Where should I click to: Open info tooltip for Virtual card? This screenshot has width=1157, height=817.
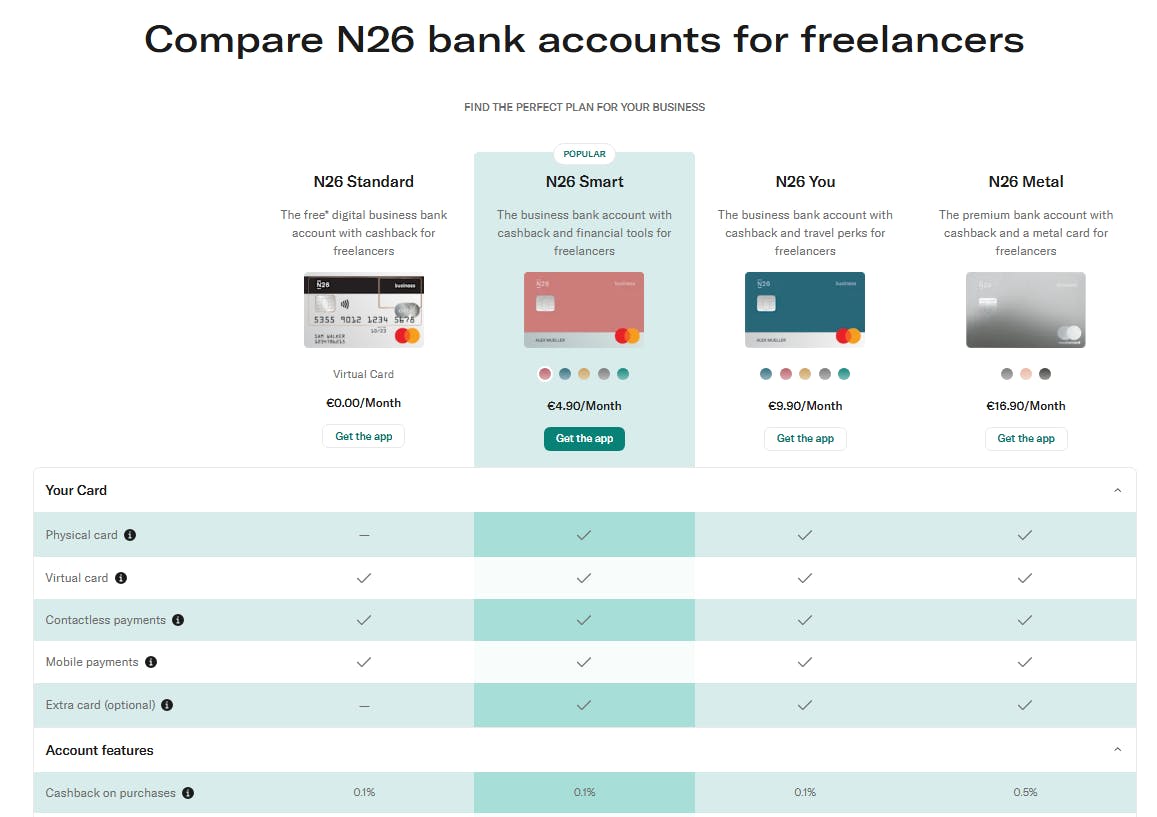(x=121, y=578)
